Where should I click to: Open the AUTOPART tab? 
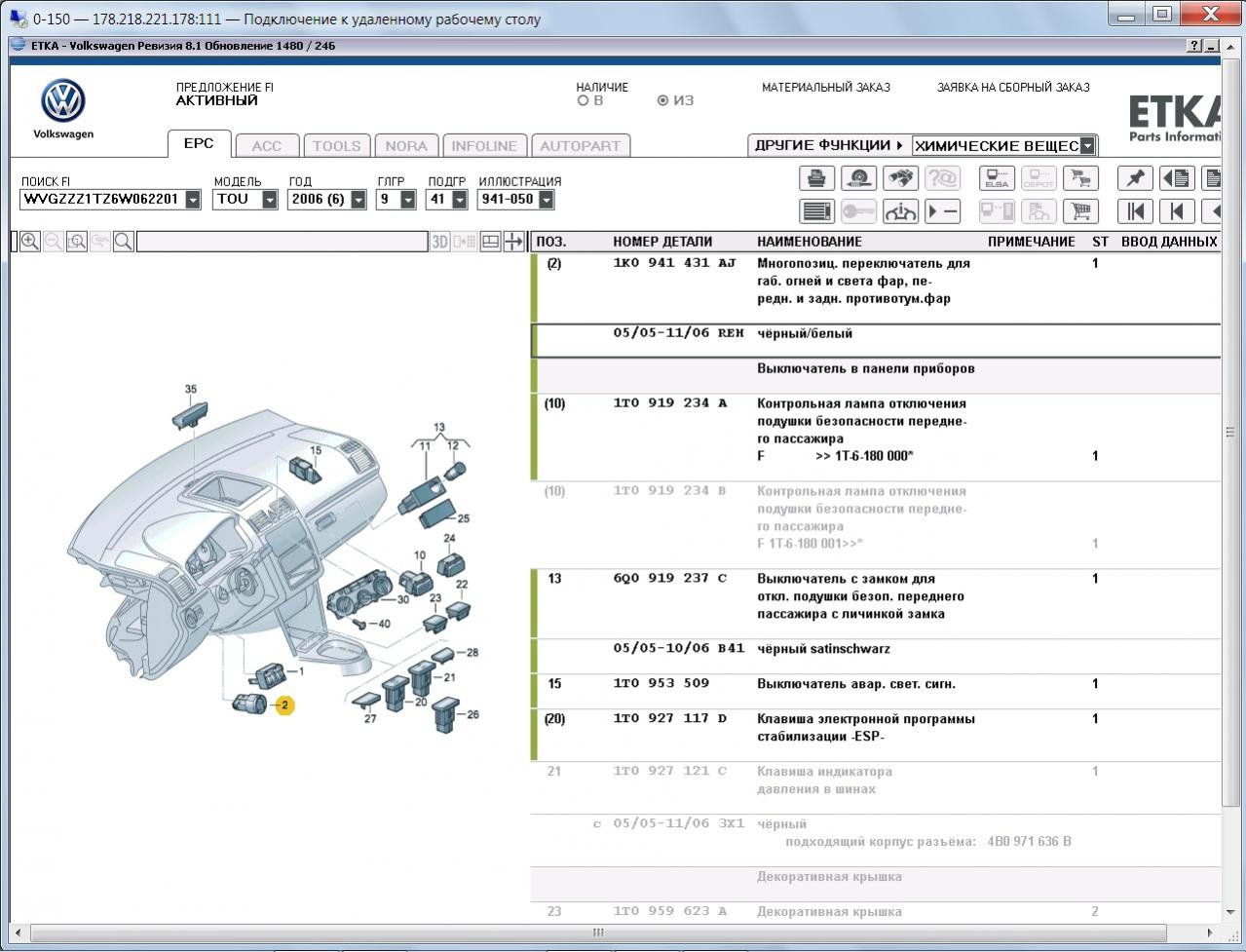[x=581, y=146]
